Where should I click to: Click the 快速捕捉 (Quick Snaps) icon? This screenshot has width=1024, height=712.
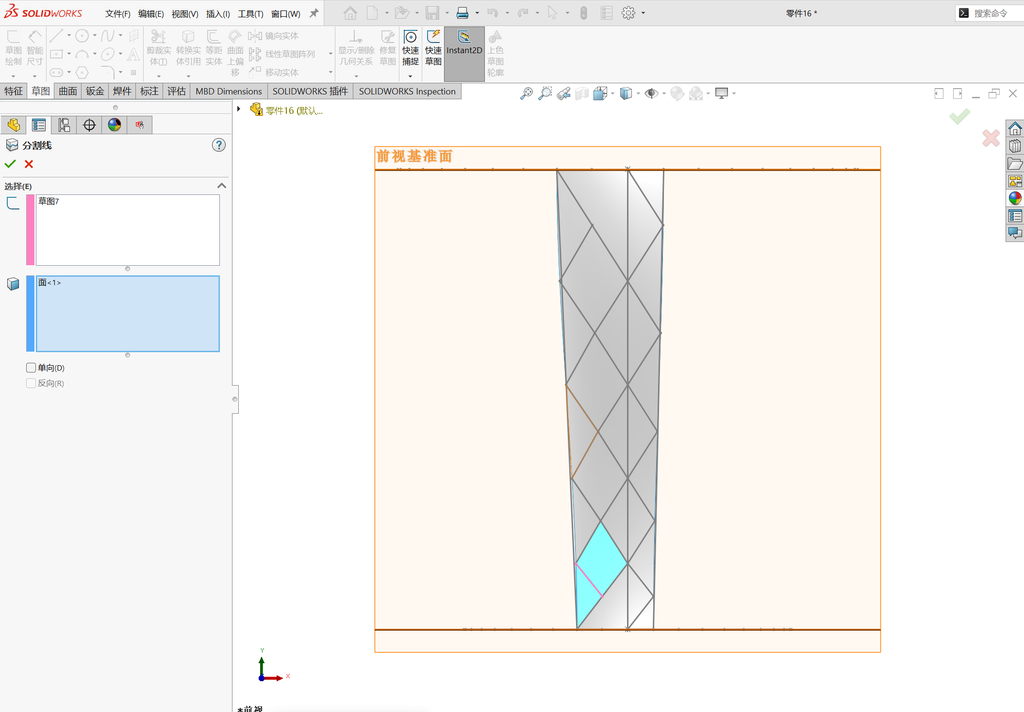click(410, 37)
